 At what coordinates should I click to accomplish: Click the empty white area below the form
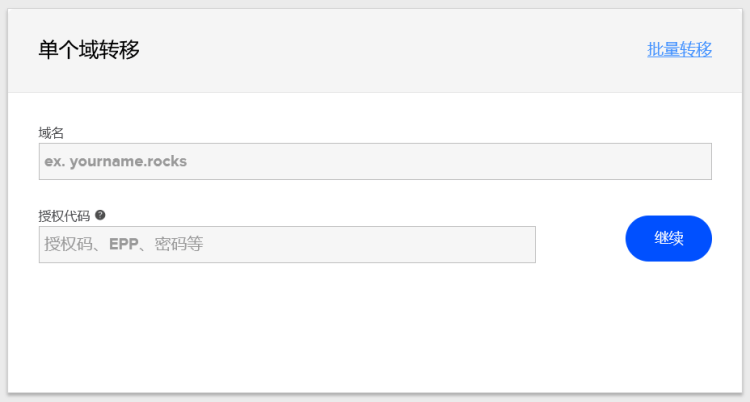pyautogui.click(x=375, y=330)
